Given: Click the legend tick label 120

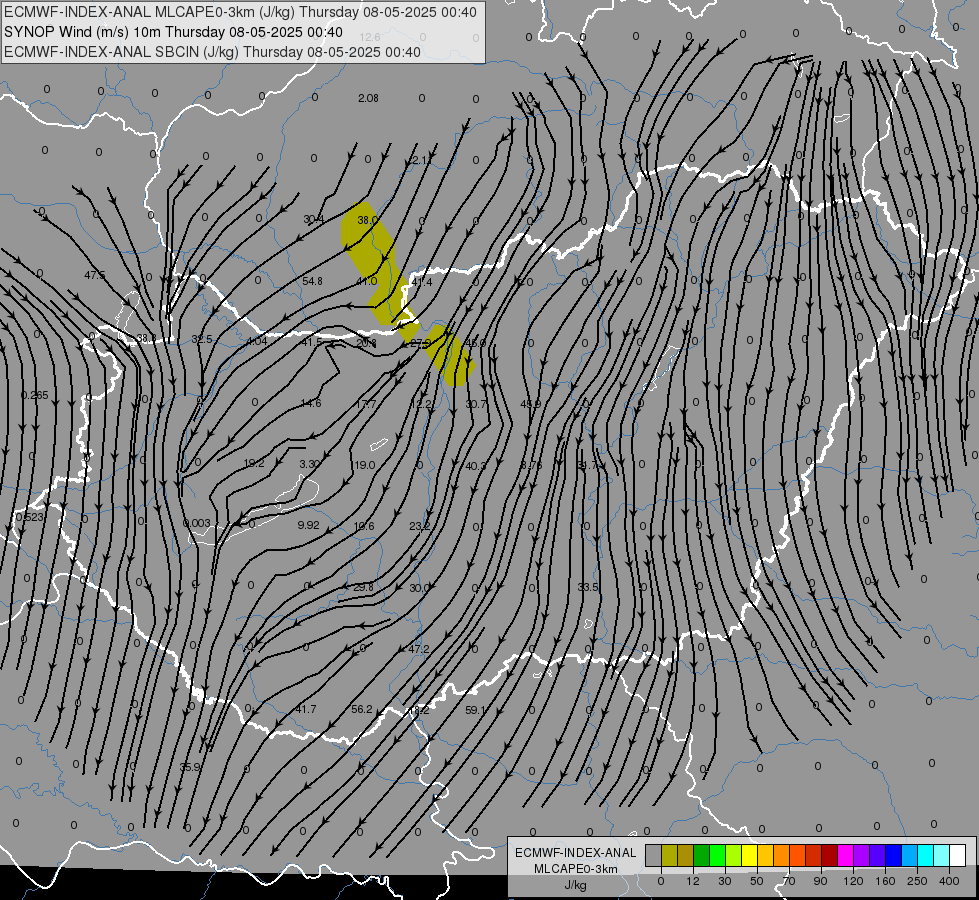Looking at the screenshot, I should (853, 881).
